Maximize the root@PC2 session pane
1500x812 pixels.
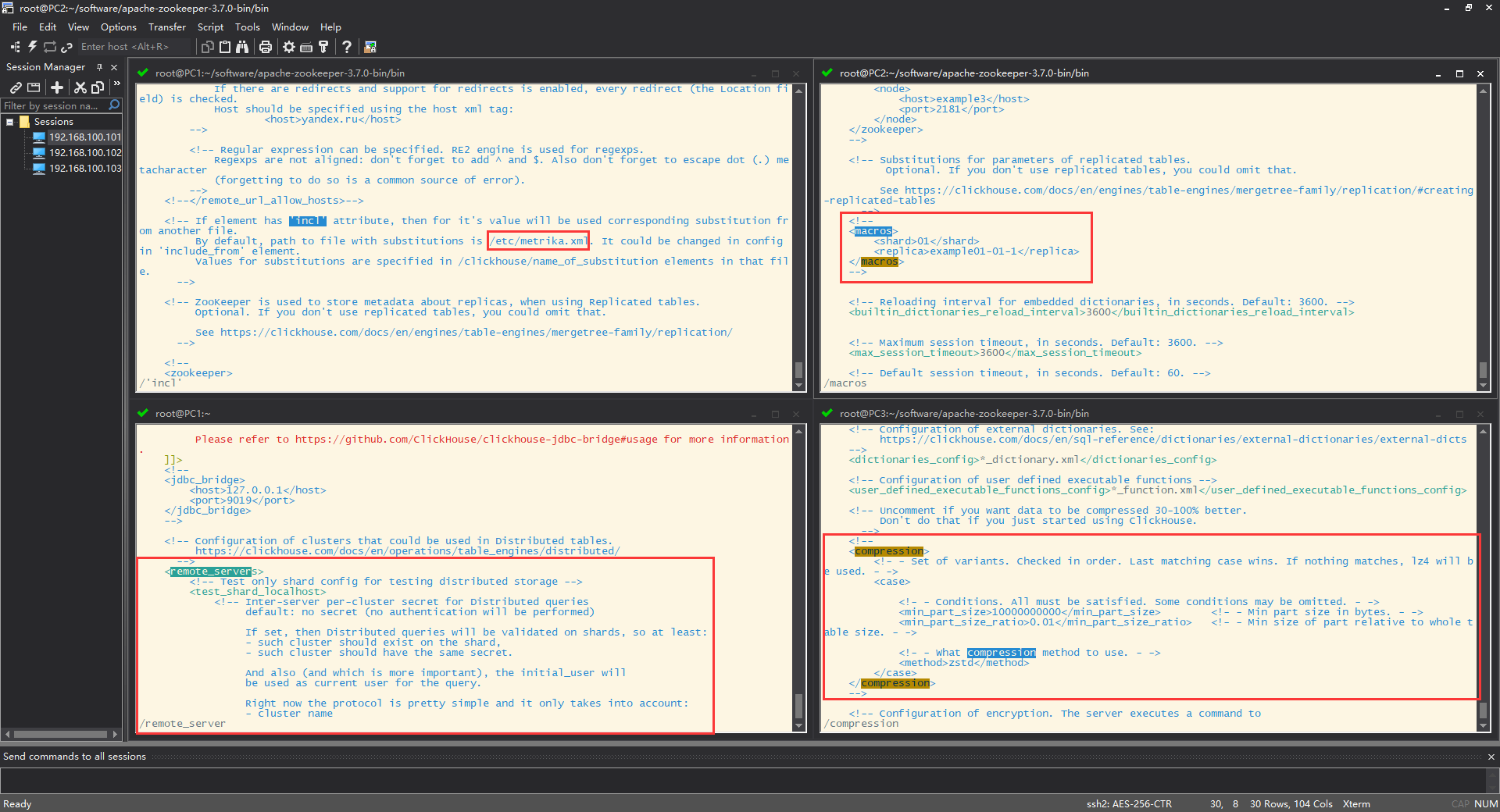(1459, 73)
